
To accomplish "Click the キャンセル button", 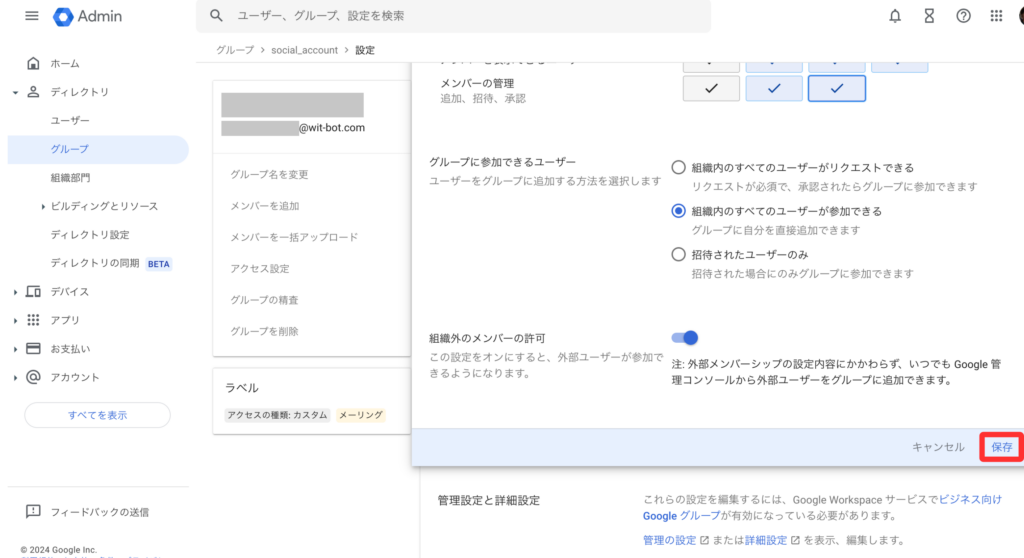I will pyautogui.click(x=938, y=447).
